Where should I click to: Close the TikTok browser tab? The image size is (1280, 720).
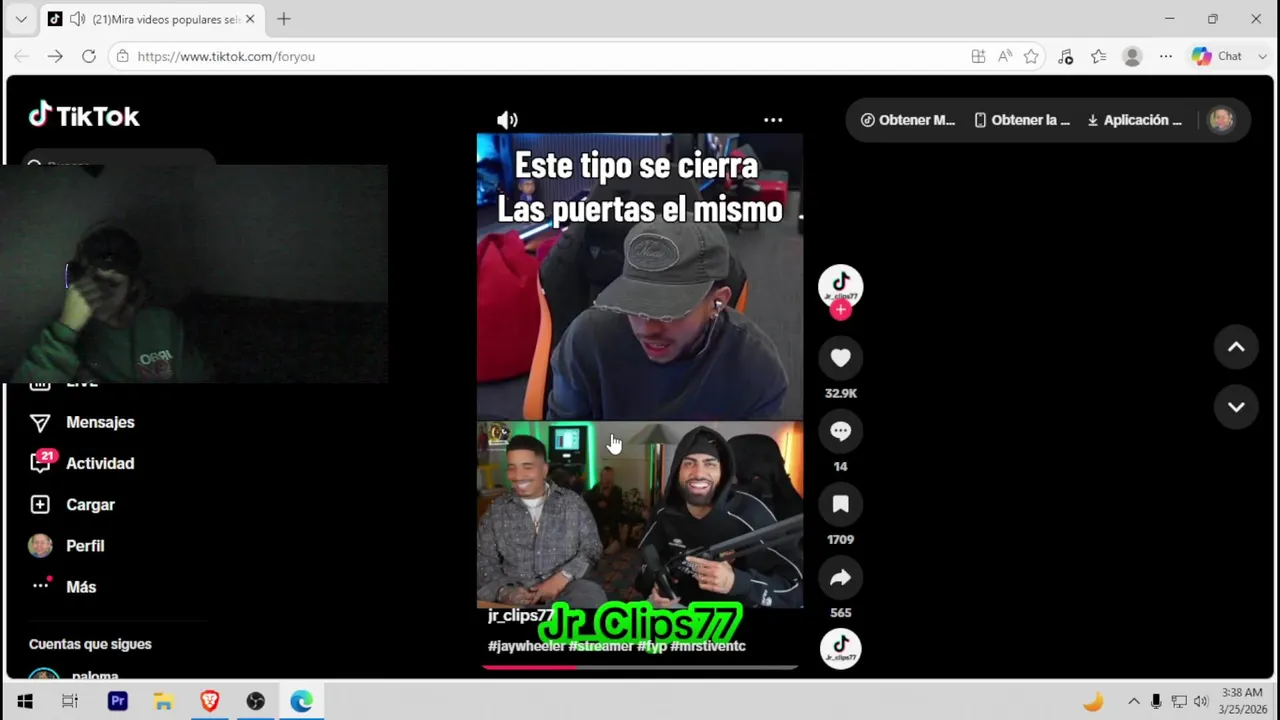tap(250, 19)
